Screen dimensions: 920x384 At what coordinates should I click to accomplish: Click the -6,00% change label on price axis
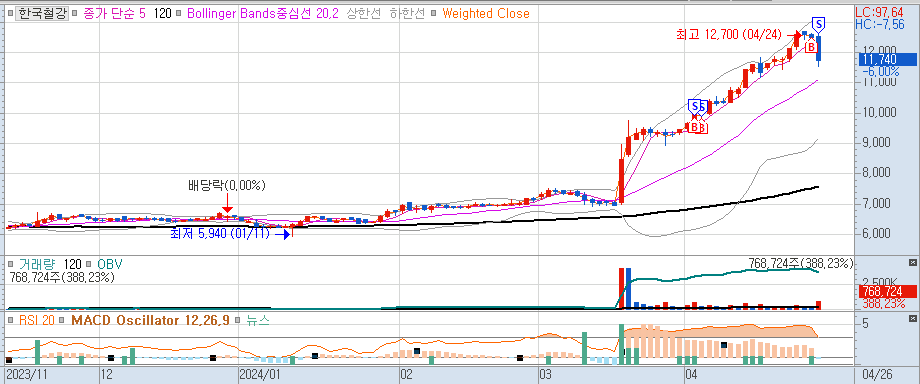[881, 71]
